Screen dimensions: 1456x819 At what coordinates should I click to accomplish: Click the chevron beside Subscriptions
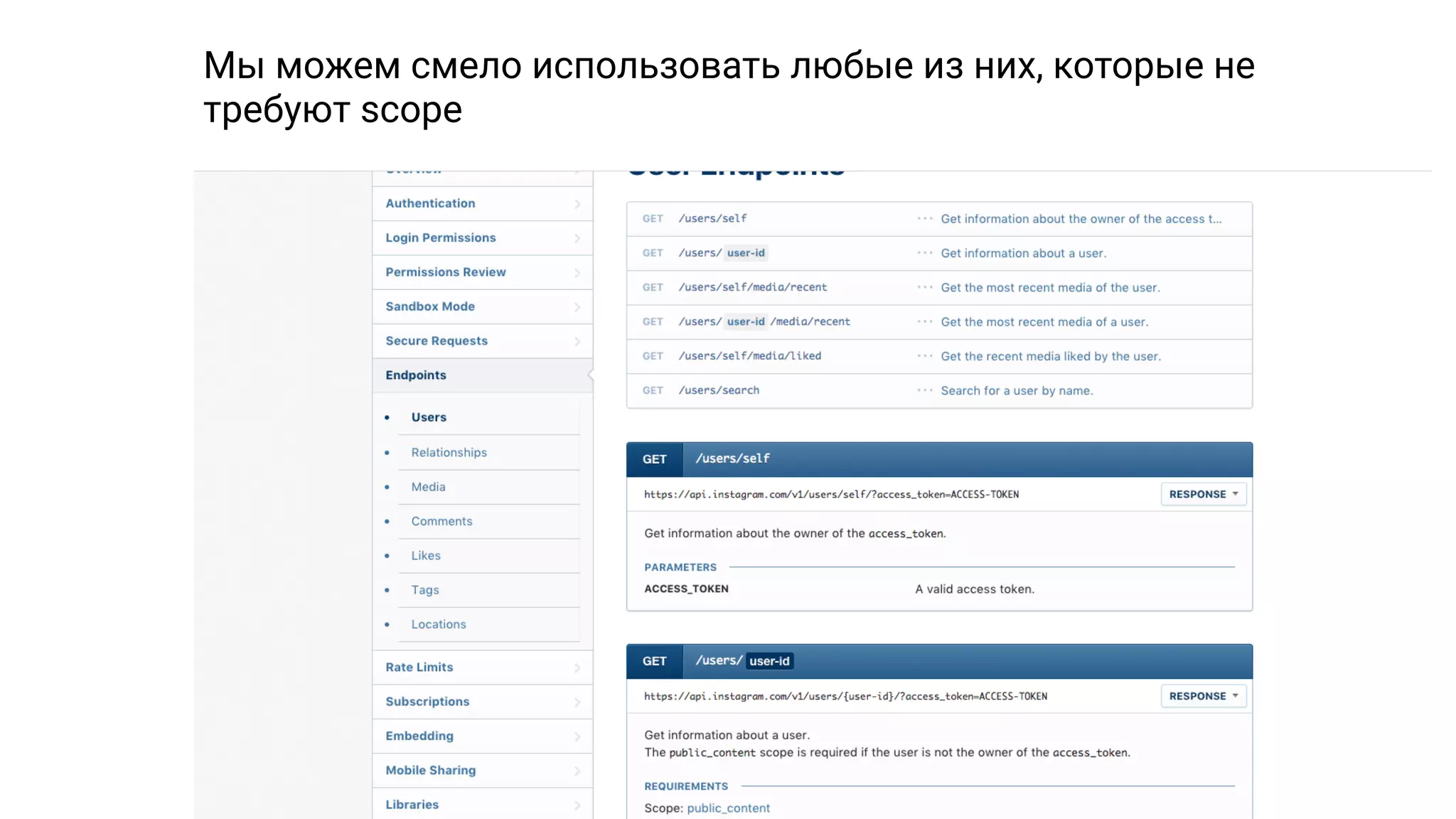(577, 702)
